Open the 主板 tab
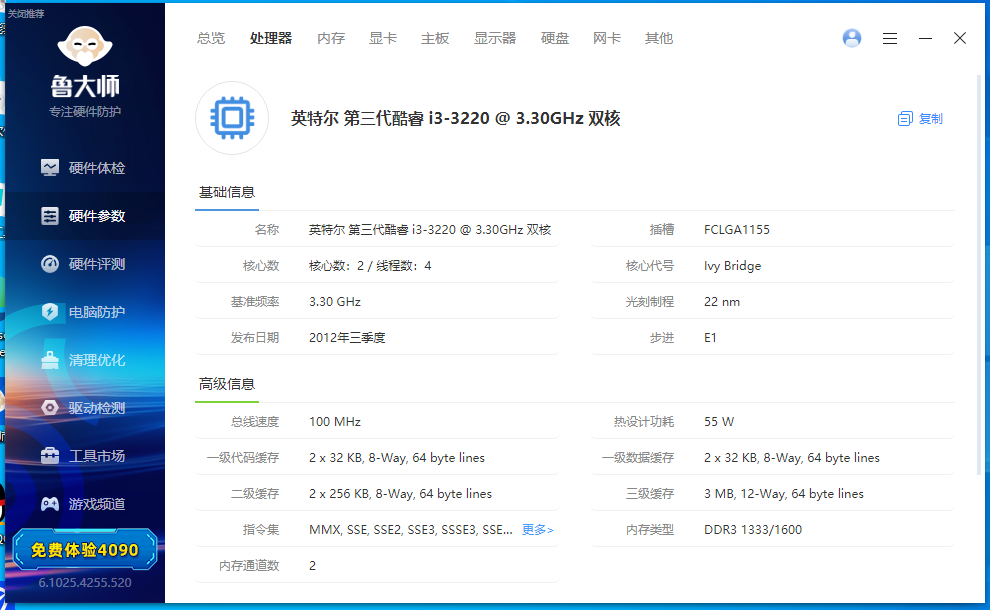The image size is (990, 610). pos(435,39)
